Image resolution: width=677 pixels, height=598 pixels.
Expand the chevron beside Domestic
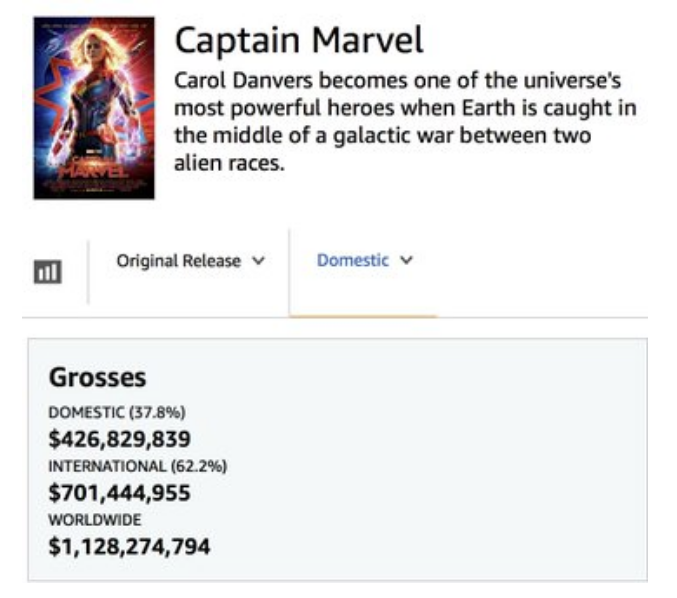click(x=406, y=260)
